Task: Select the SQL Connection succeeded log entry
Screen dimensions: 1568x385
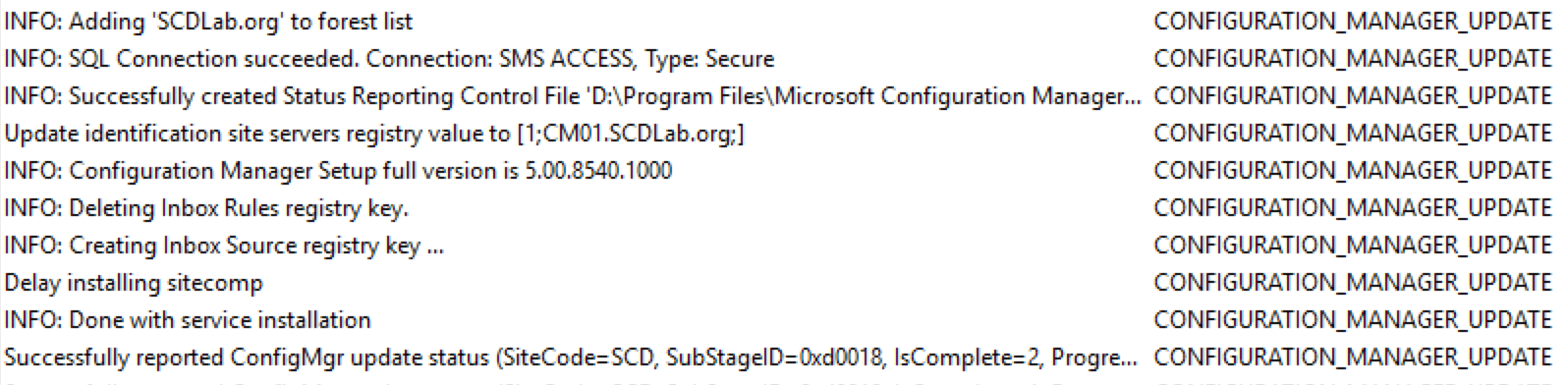Action: coord(389,59)
